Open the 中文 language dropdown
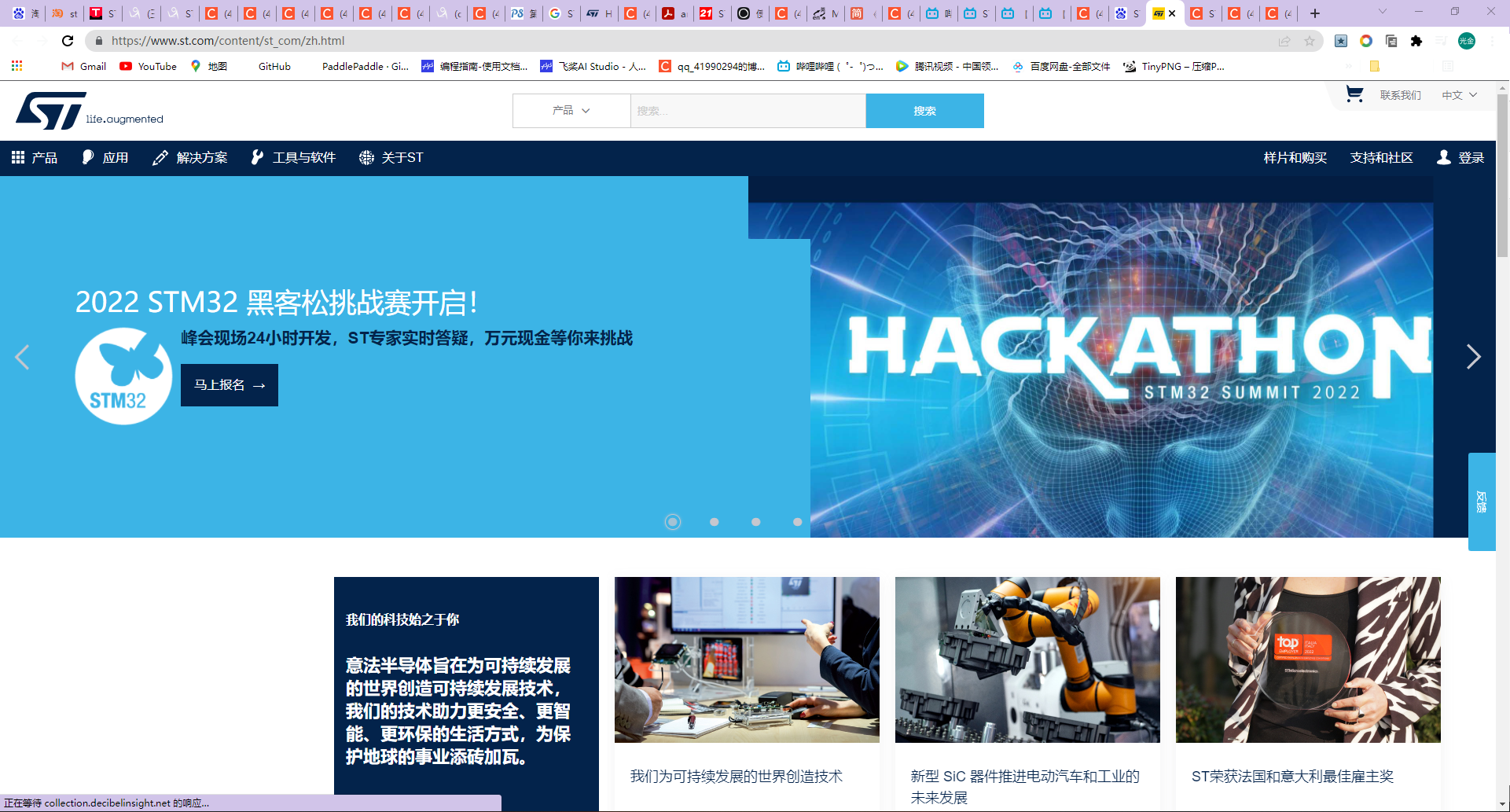 pyautogui.click(x=1458, y=94)
